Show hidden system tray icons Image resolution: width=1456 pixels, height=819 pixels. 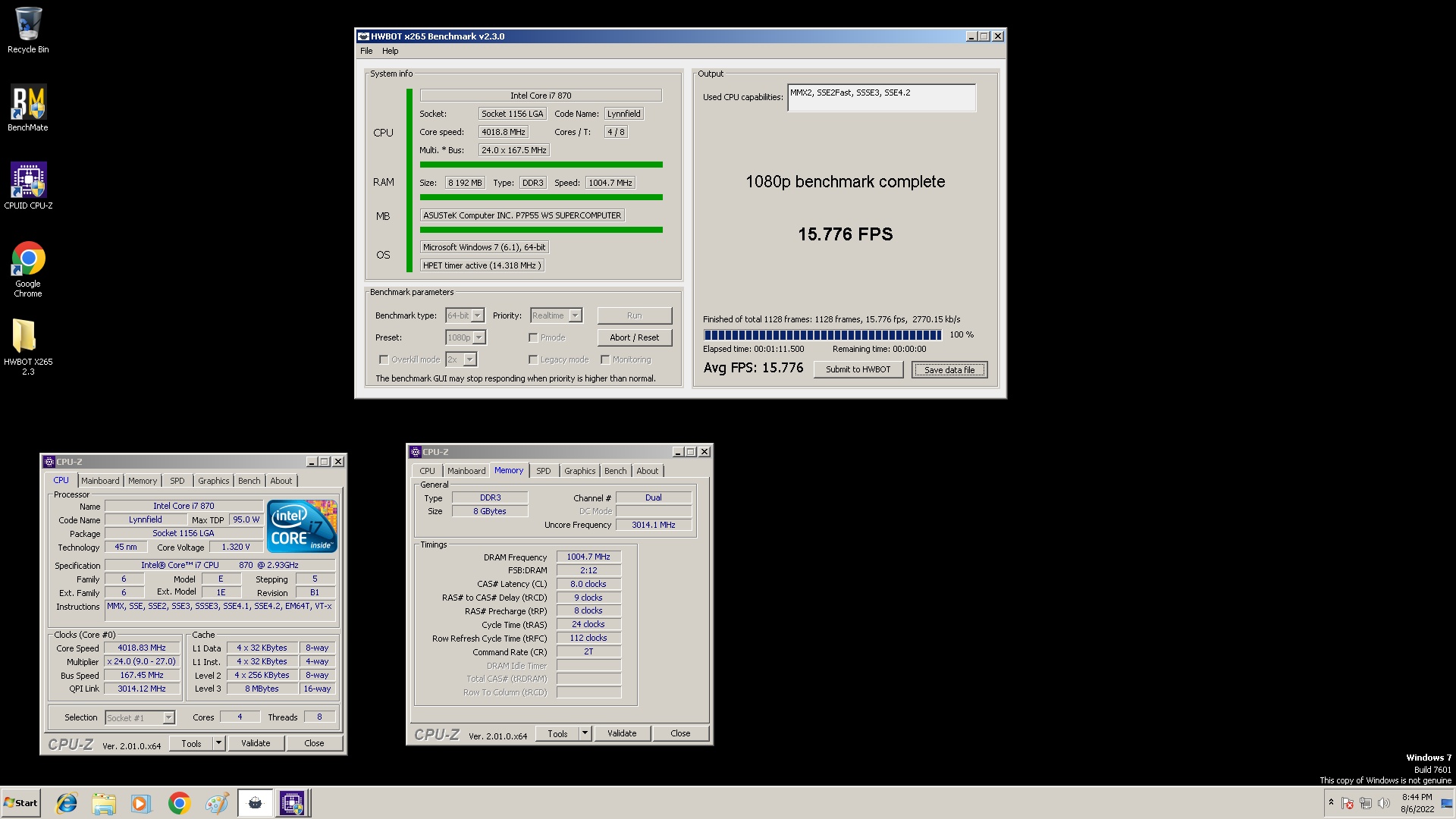pos(1331,802)
